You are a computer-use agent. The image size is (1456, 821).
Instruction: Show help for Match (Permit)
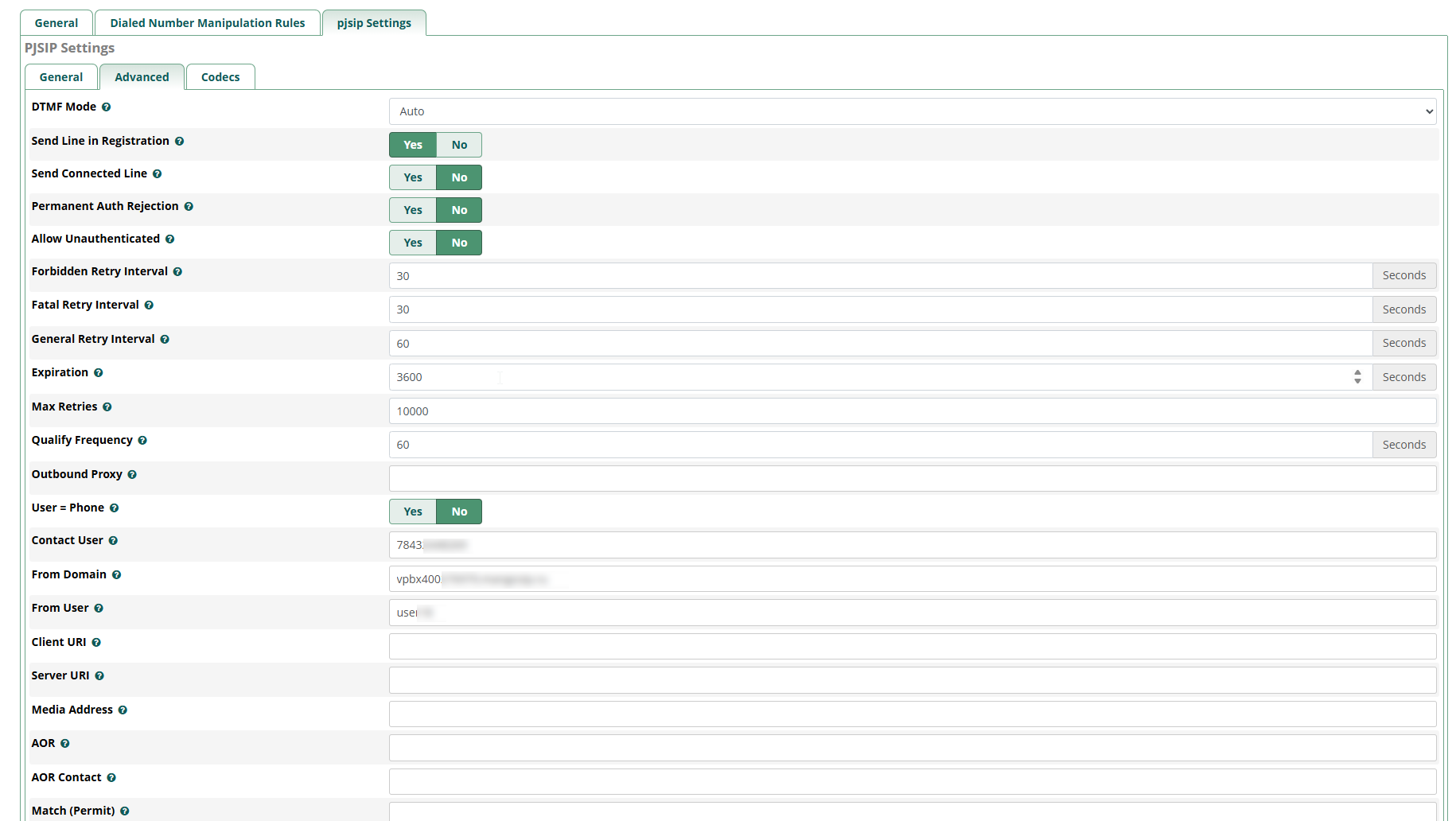pyautogui.click(x=125, y=811)
